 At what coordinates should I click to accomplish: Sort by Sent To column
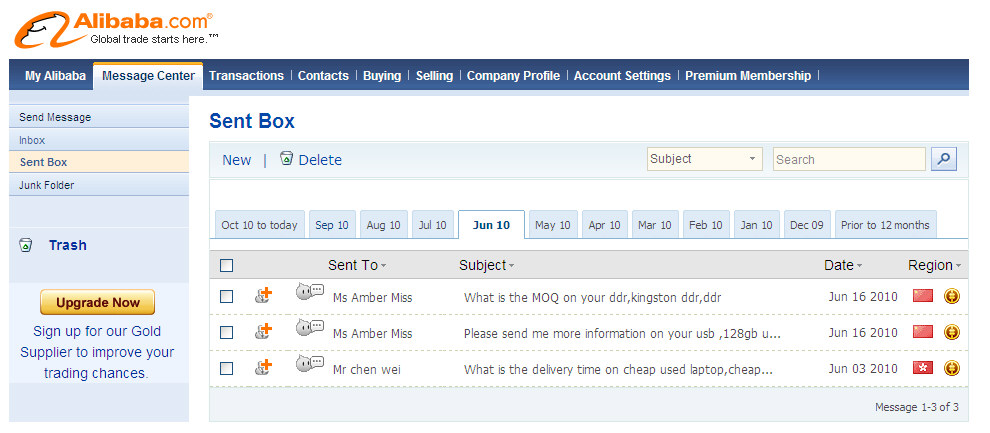click(357, 265)
